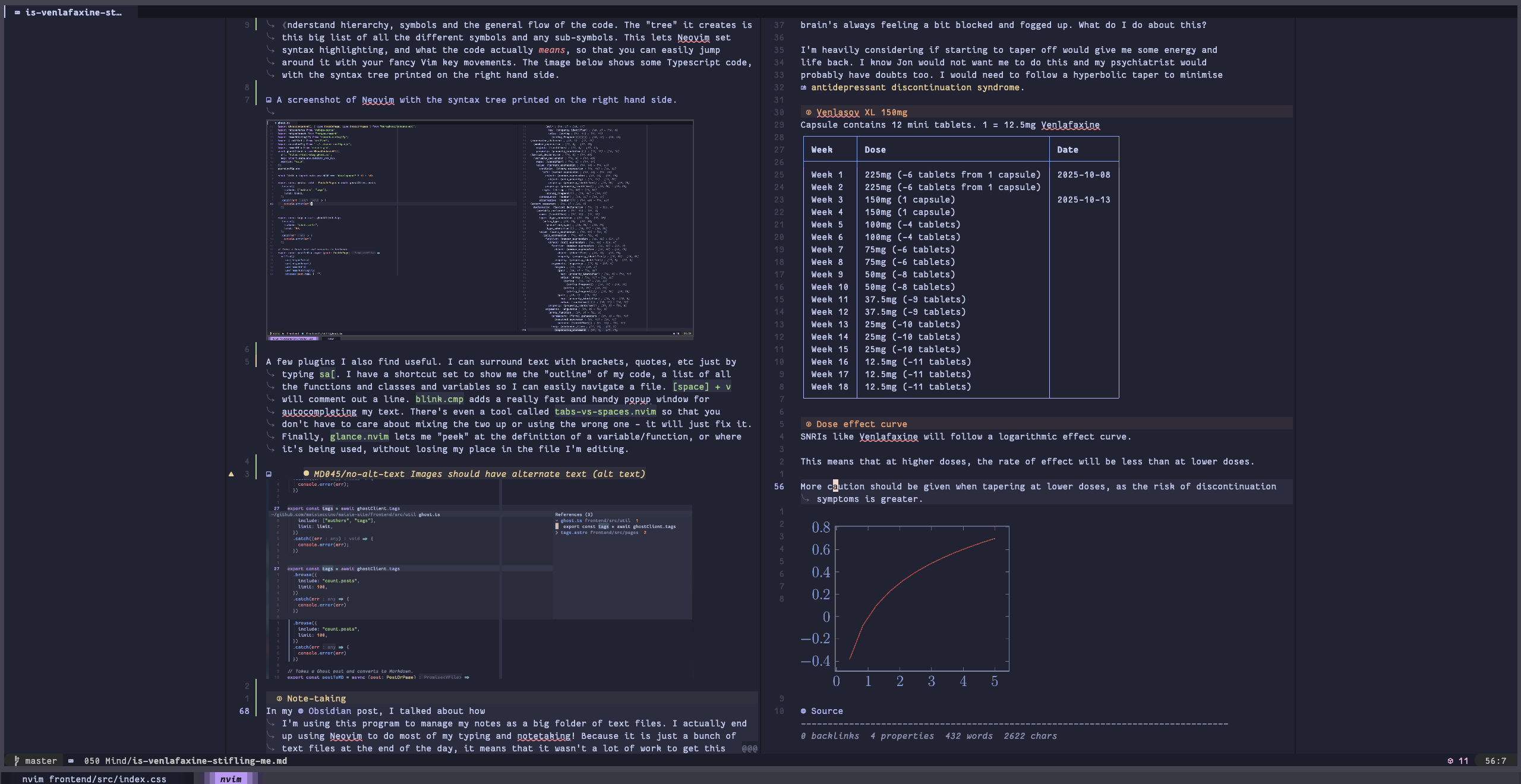Click the heading icon before Dose effect curve

pyautogui.click(x=808, y=423)
